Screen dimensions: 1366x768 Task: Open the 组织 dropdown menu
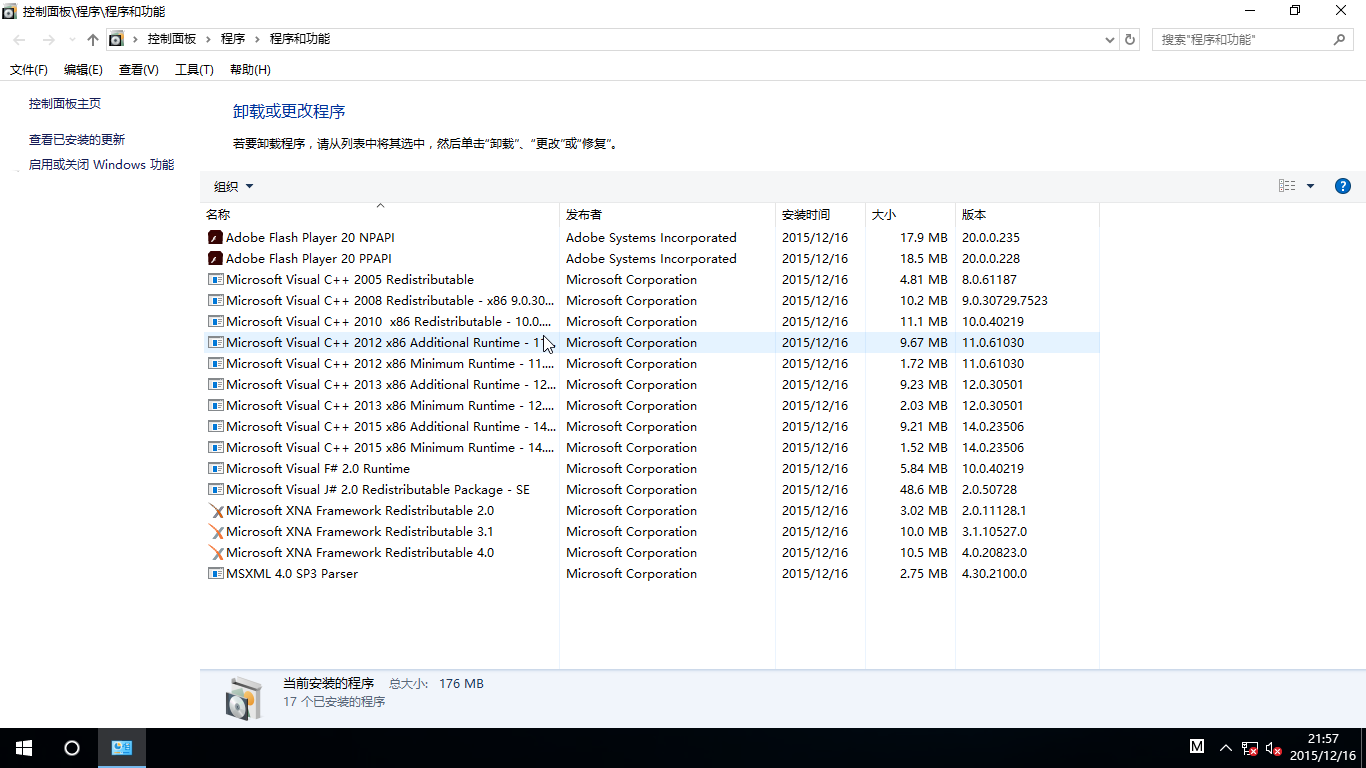point(233,185)
